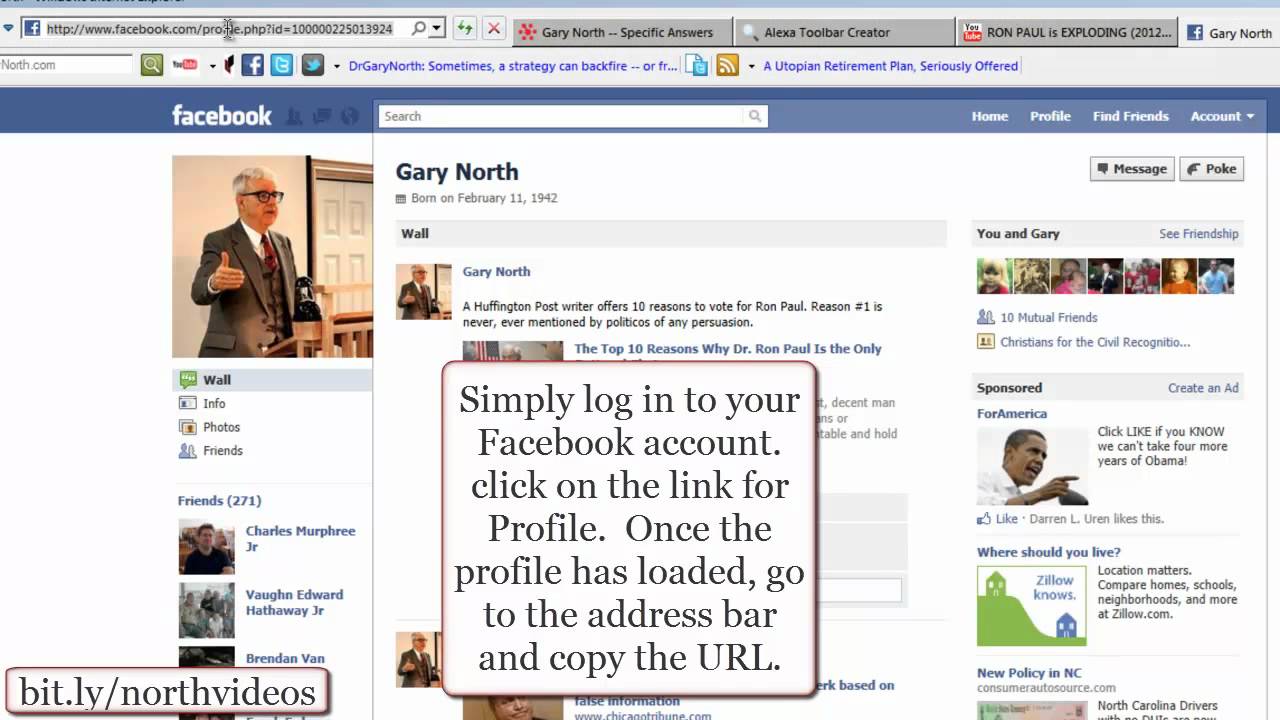Viewport: 1280px width, 720px height.
Task: Open Top 10 Reasons Why Dr. Ron Paul article
Action: pos(727,348)
